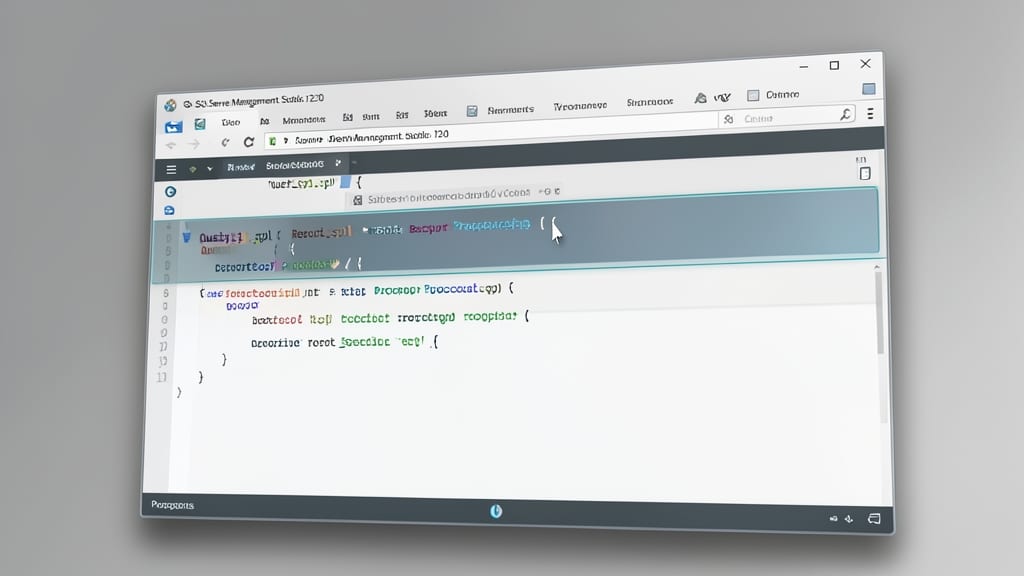Image resolution: width=1024 pixels, height=576 pixels.
Task: Go back with the left arrow
Action: coord(171,145)
